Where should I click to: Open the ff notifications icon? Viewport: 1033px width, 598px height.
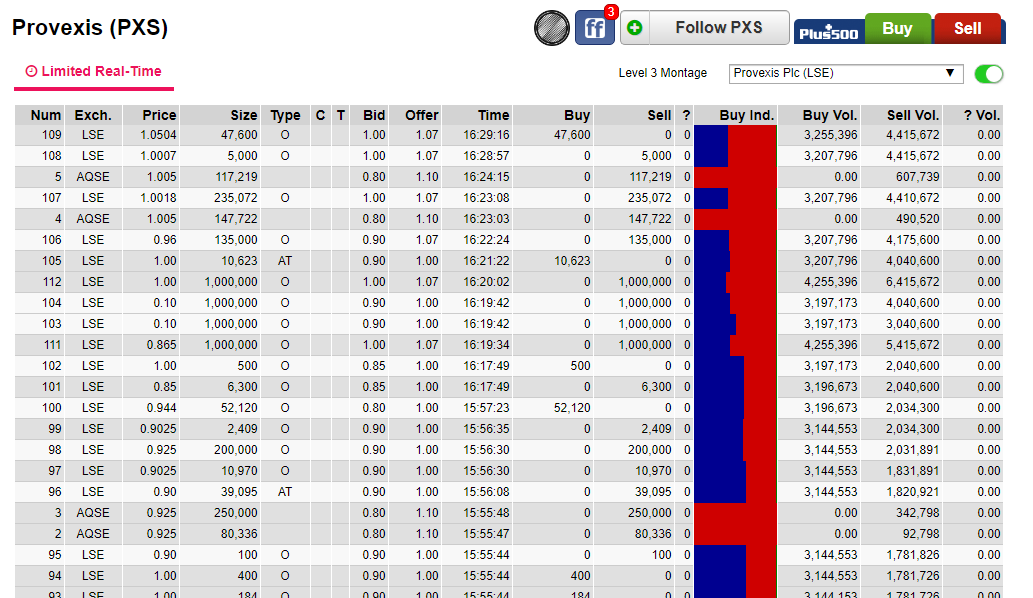(x=594, y=28)
